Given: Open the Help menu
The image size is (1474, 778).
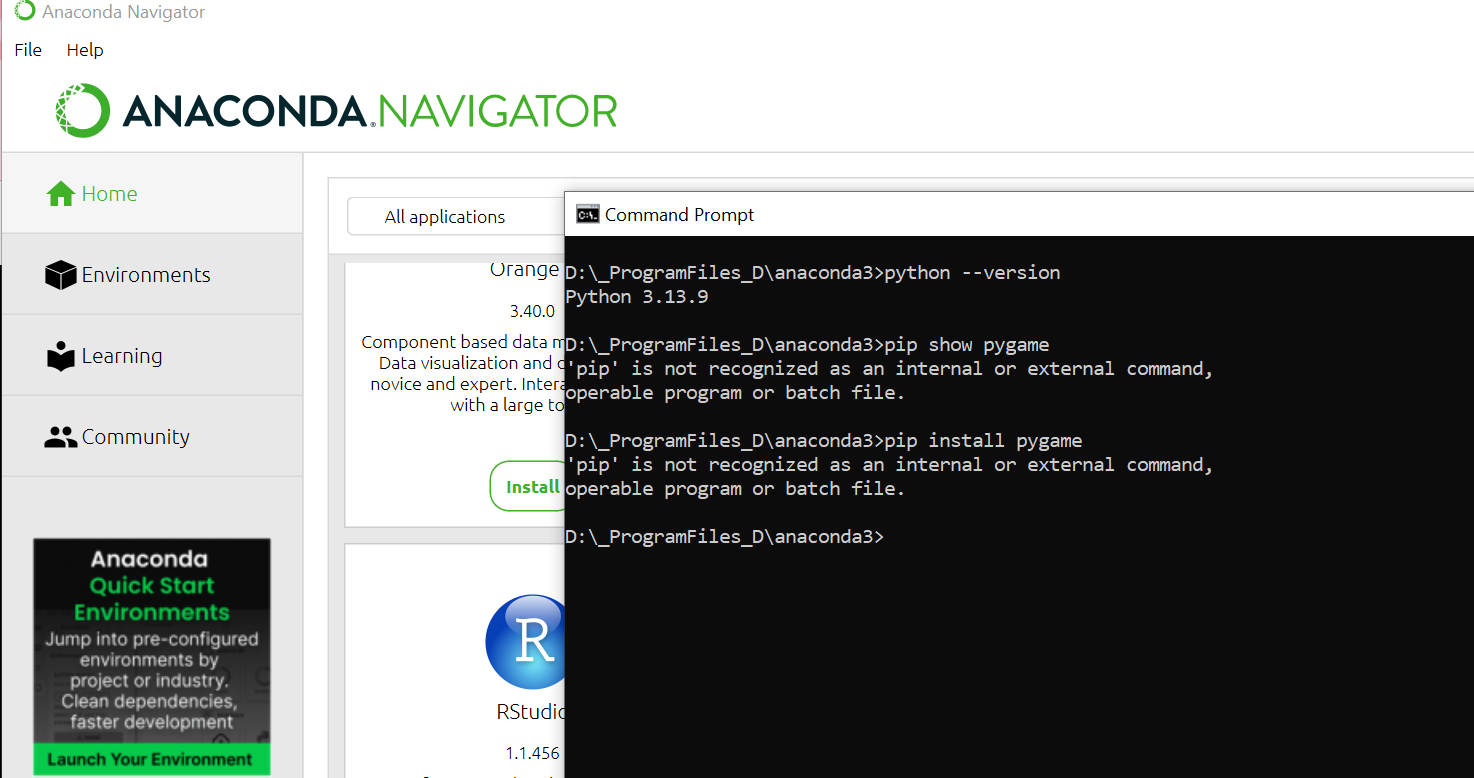Looking at the screenshot, I should (x=85, y=50).
